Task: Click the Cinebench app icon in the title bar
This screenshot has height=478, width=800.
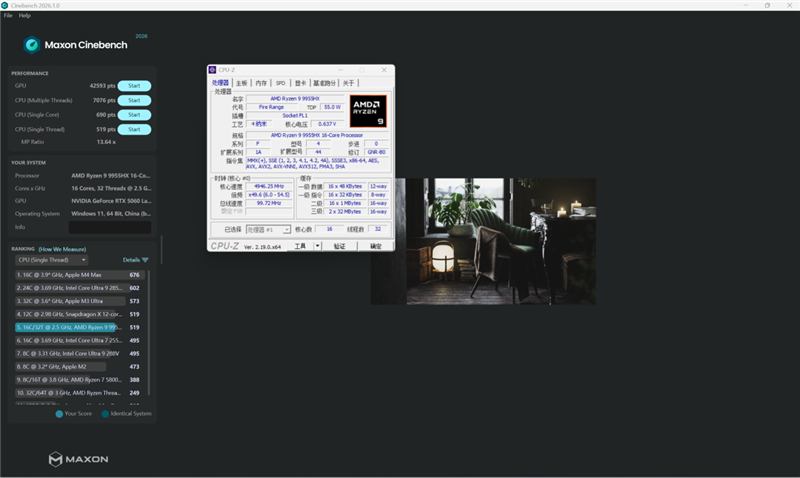Action: point(5,5)
